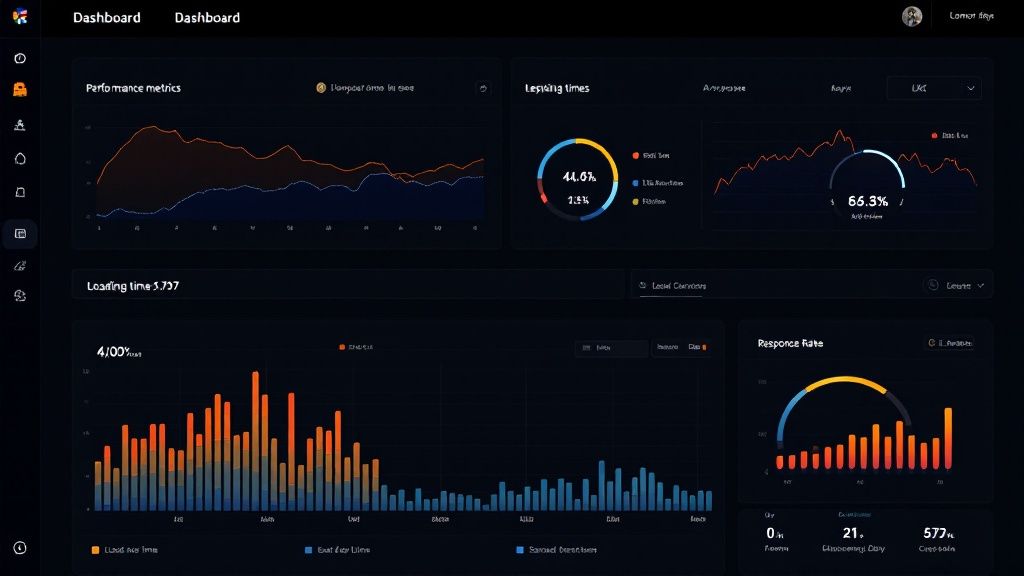Image resolution: width=1024 pixels, height=576 pixels.
Task: Open the boxed selector above the bar chart
Action: [611, 347]
